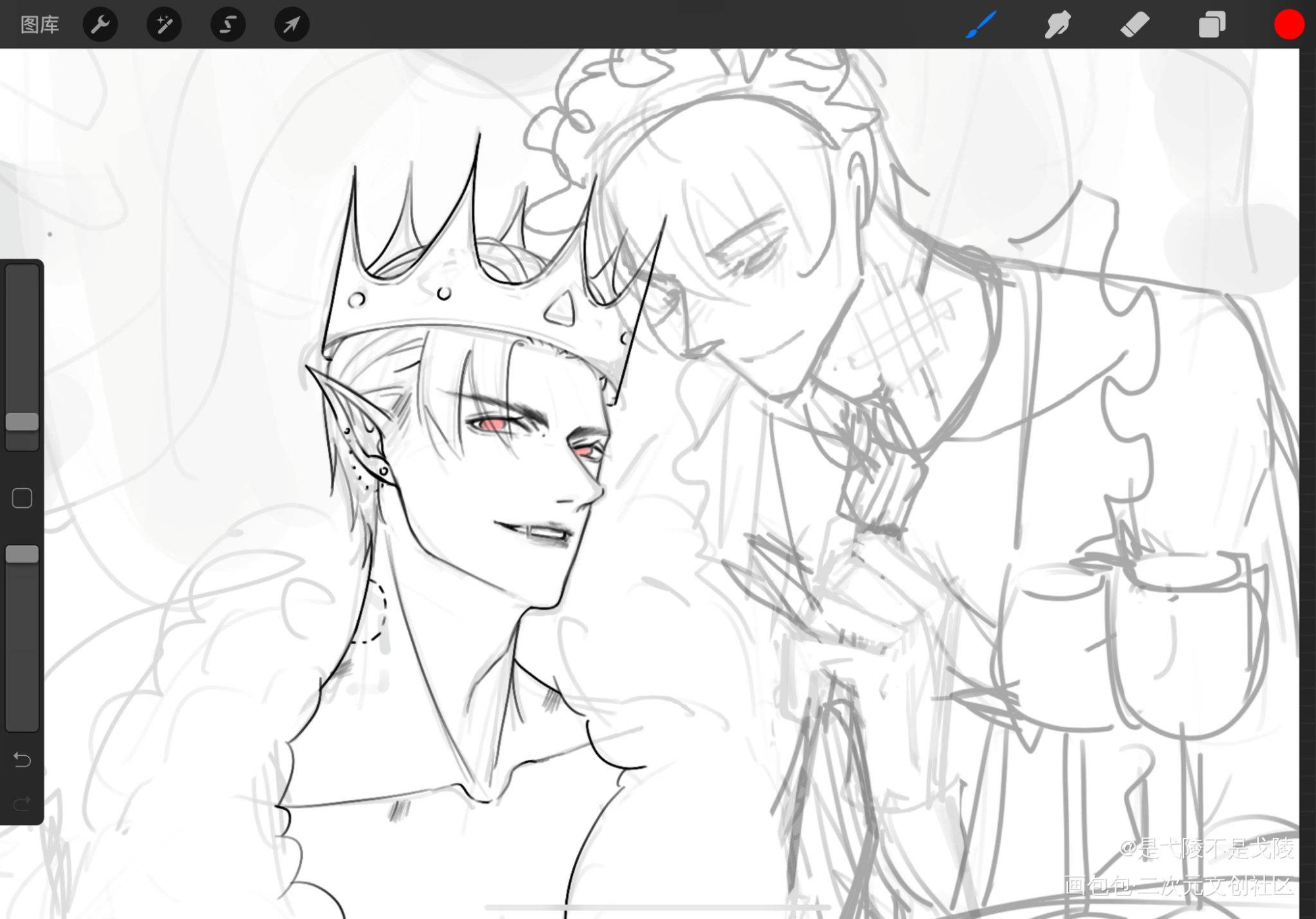Undo the last stroke

pos(22,760)
